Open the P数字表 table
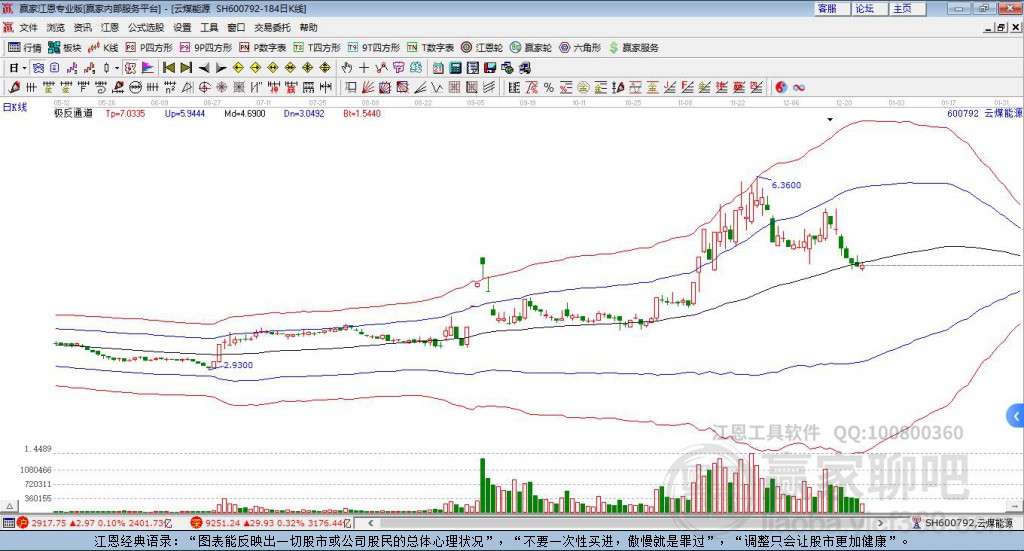Screen dimensions: 1024x551 coord(263,48)
